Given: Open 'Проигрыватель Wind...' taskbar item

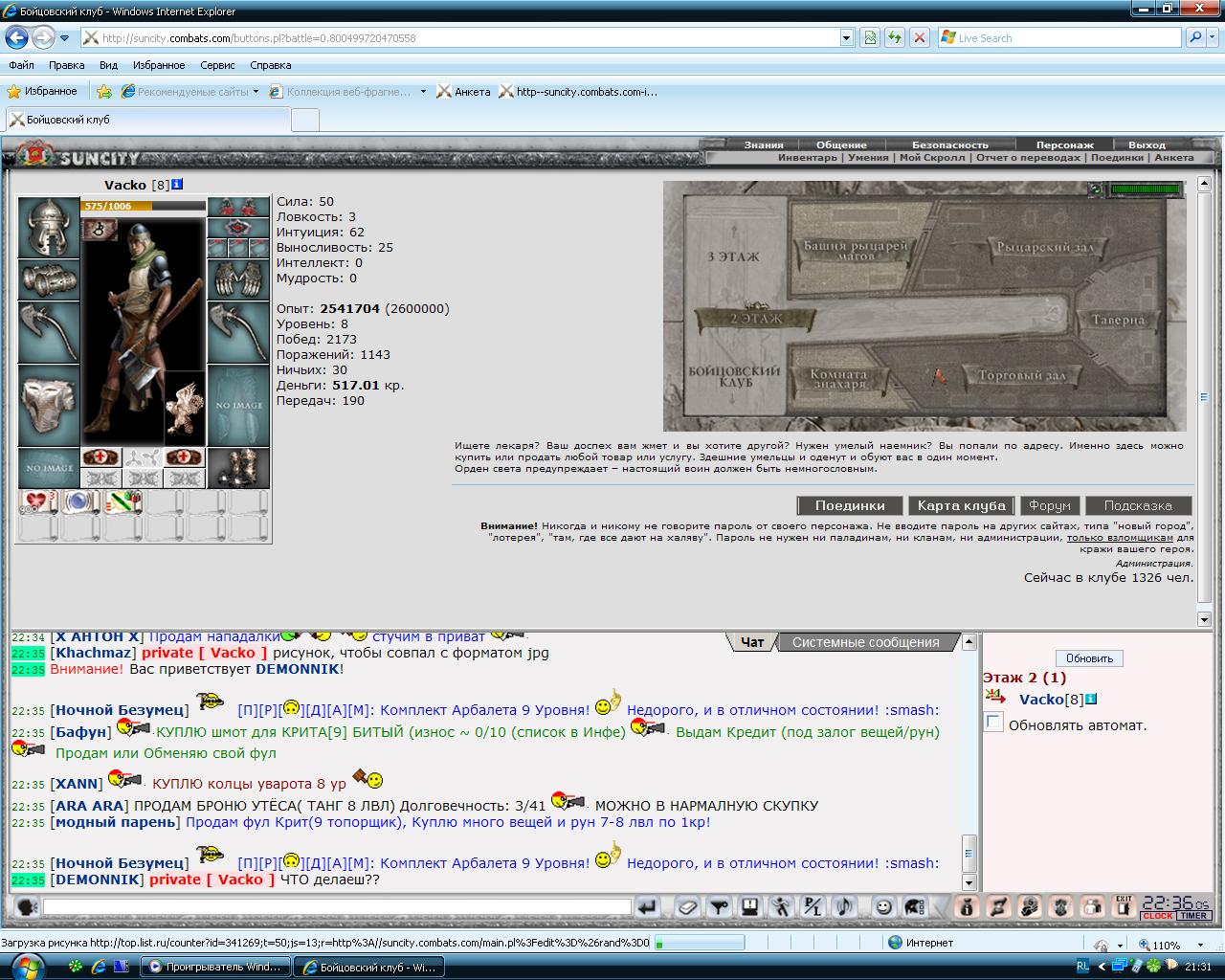Looking at the screenshot, I should (214, 967).
